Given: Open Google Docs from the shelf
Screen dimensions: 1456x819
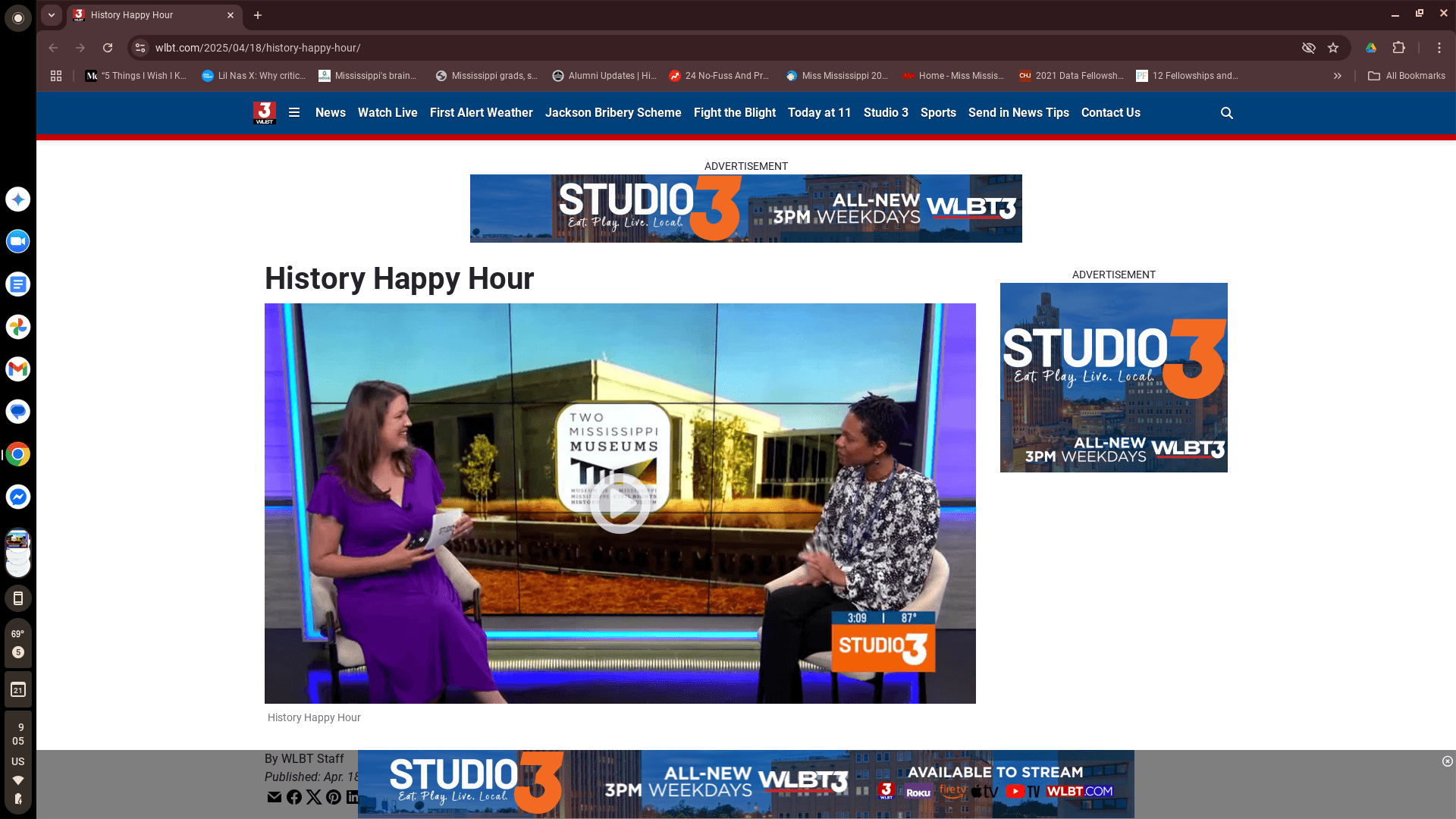Looking at the screenshot, I should click(x=18, y=284).
